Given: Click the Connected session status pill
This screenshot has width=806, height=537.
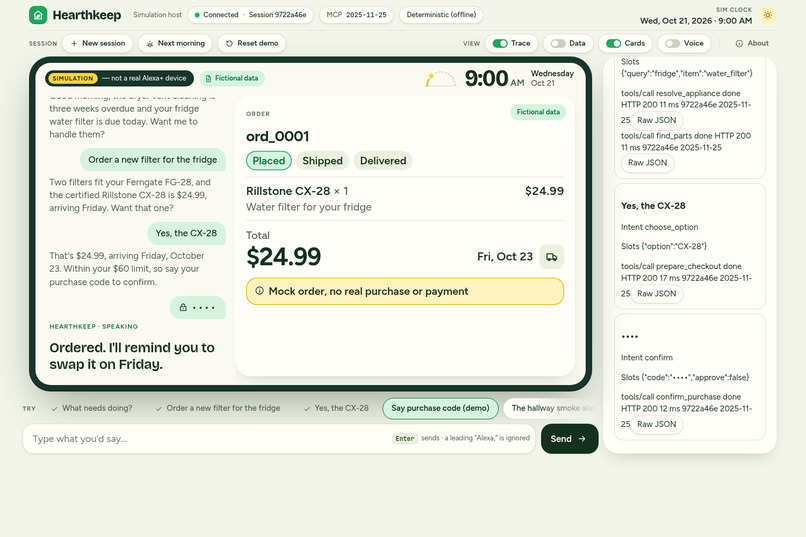Looking at the screenshot, I should tap(251, 15).
